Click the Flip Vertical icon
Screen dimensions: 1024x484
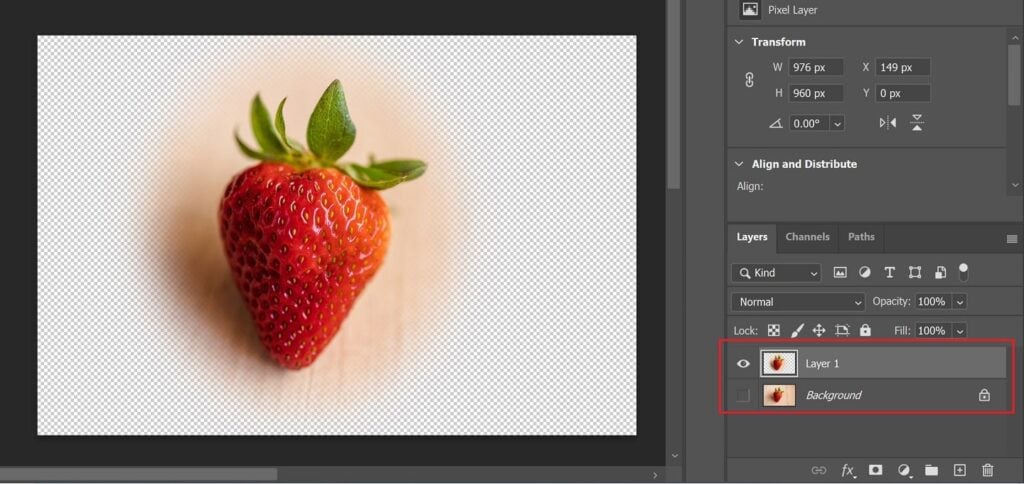tap(917, 122)
